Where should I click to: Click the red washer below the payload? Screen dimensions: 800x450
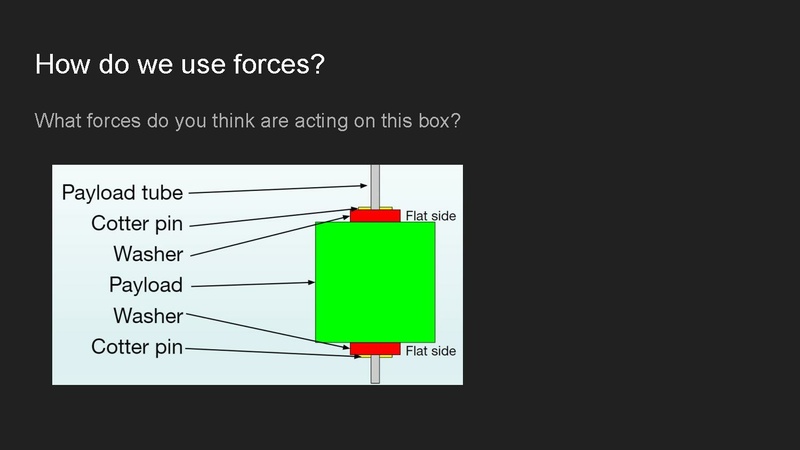click(375, 349)
